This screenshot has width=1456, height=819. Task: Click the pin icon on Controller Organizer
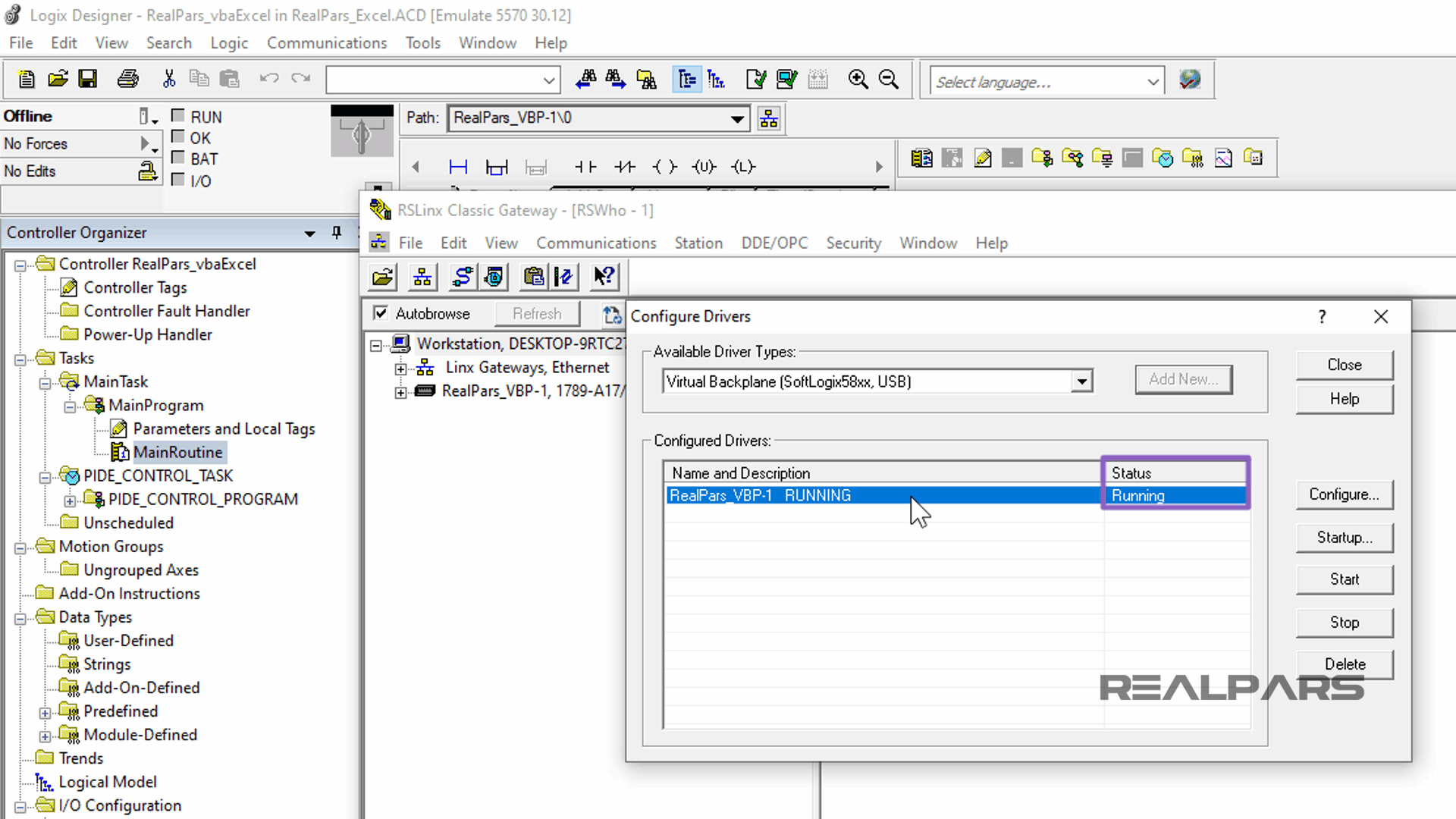click(x=337, y=232)
